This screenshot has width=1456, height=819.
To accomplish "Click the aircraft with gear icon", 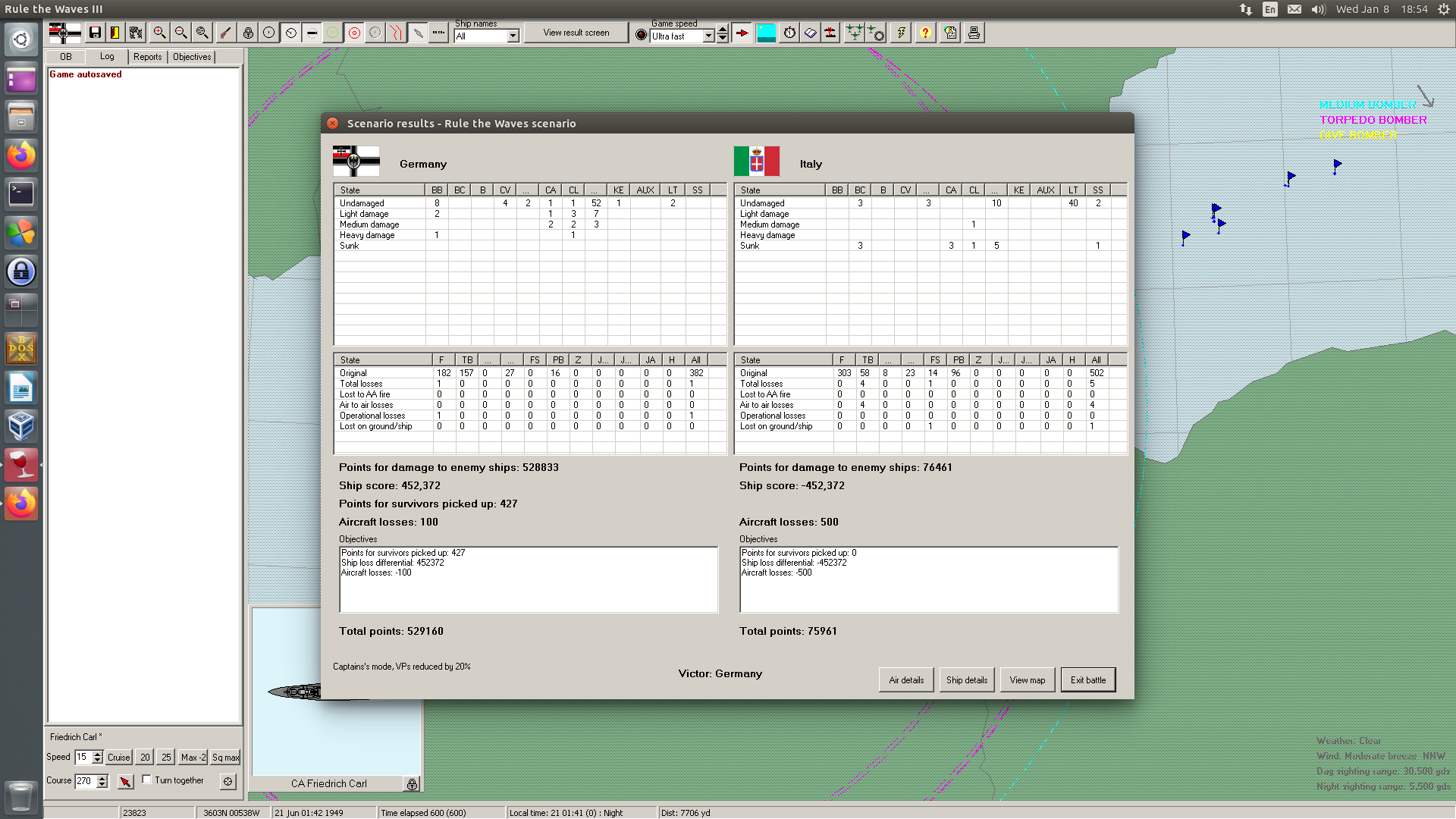I will pyautogui.click(x=876, y=33).
